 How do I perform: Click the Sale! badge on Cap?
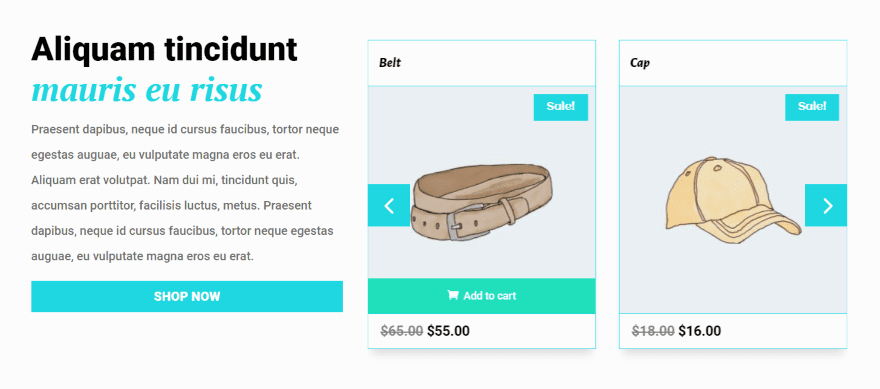coord(812,107)
